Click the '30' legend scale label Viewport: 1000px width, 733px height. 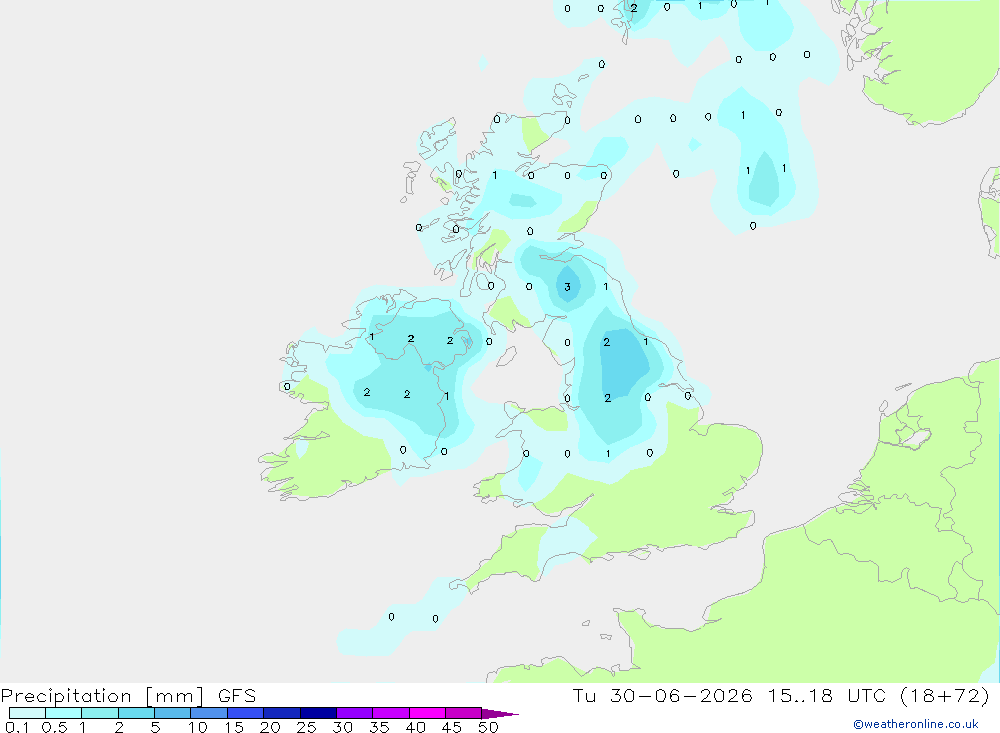point(342,727)
